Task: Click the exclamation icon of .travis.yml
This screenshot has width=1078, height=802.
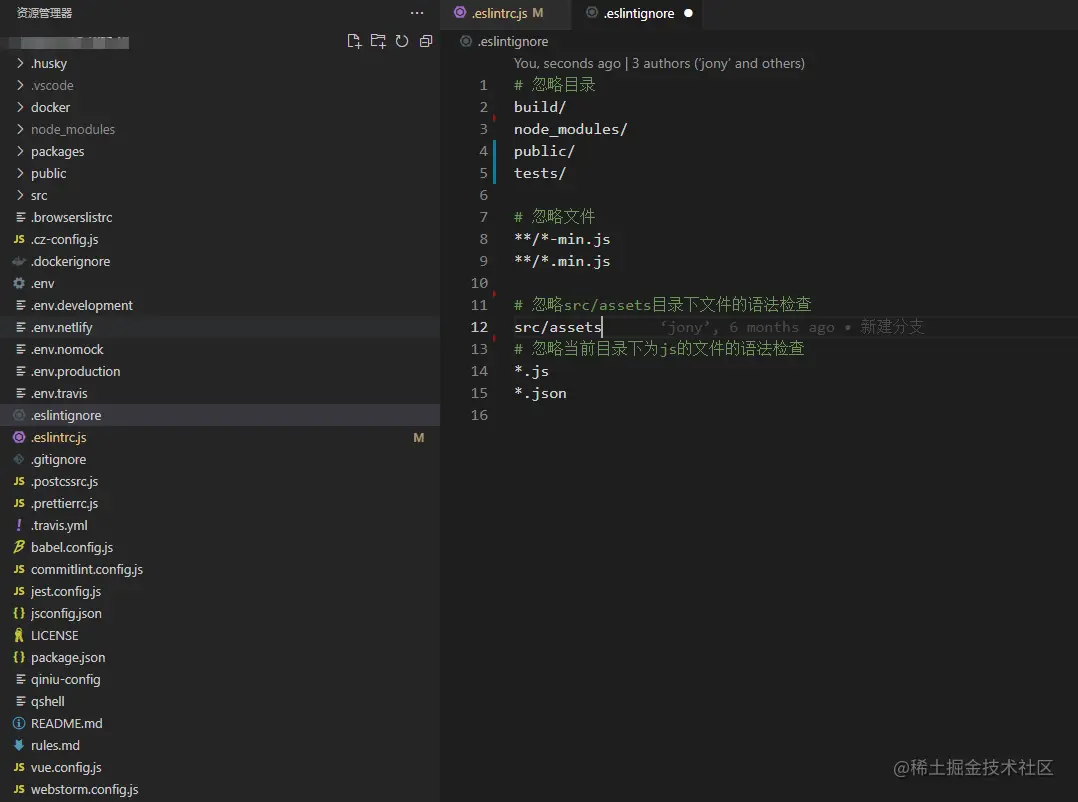Action: [x=19, y=525]
